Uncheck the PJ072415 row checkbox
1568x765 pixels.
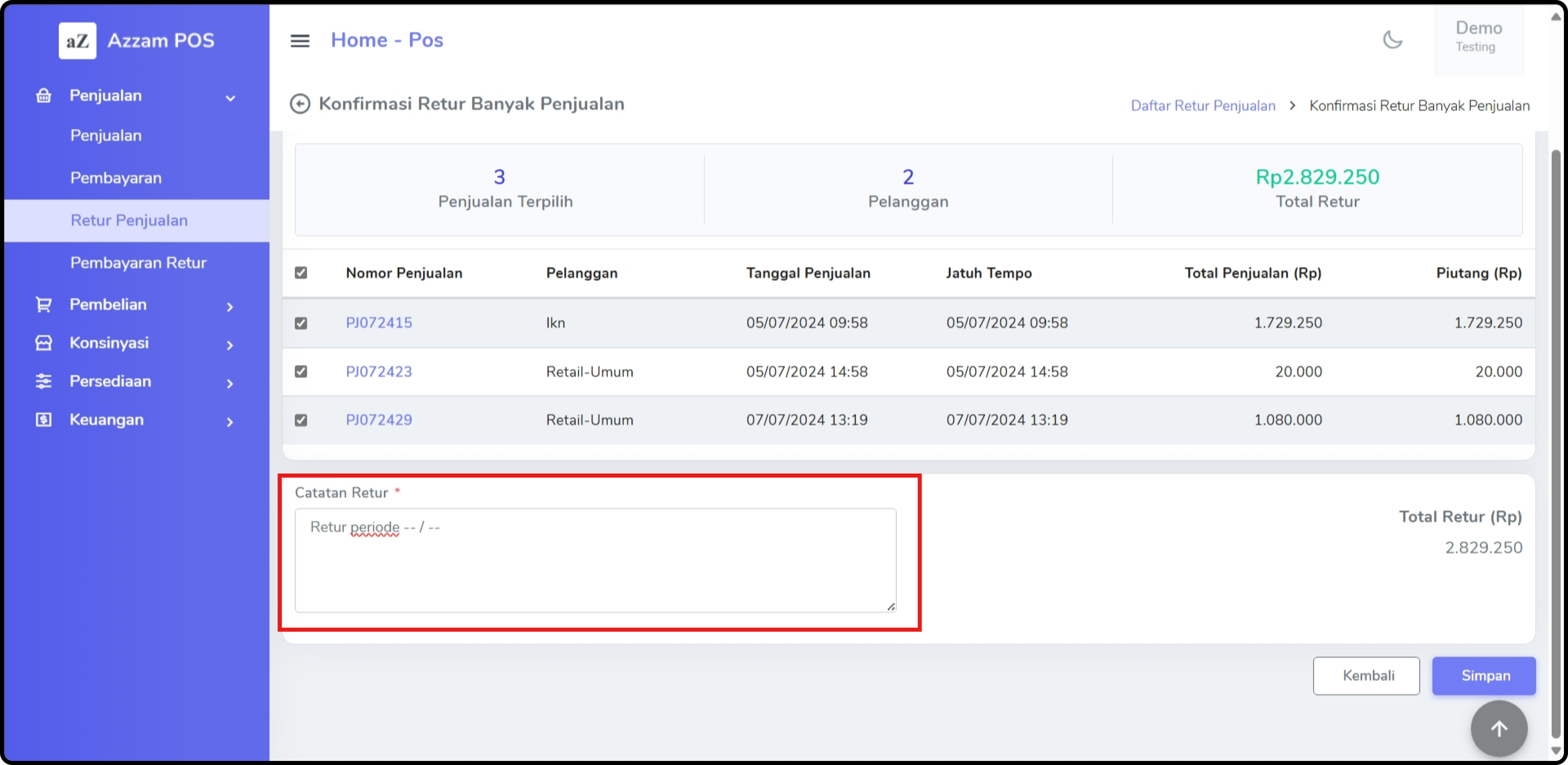coord(301,322)
